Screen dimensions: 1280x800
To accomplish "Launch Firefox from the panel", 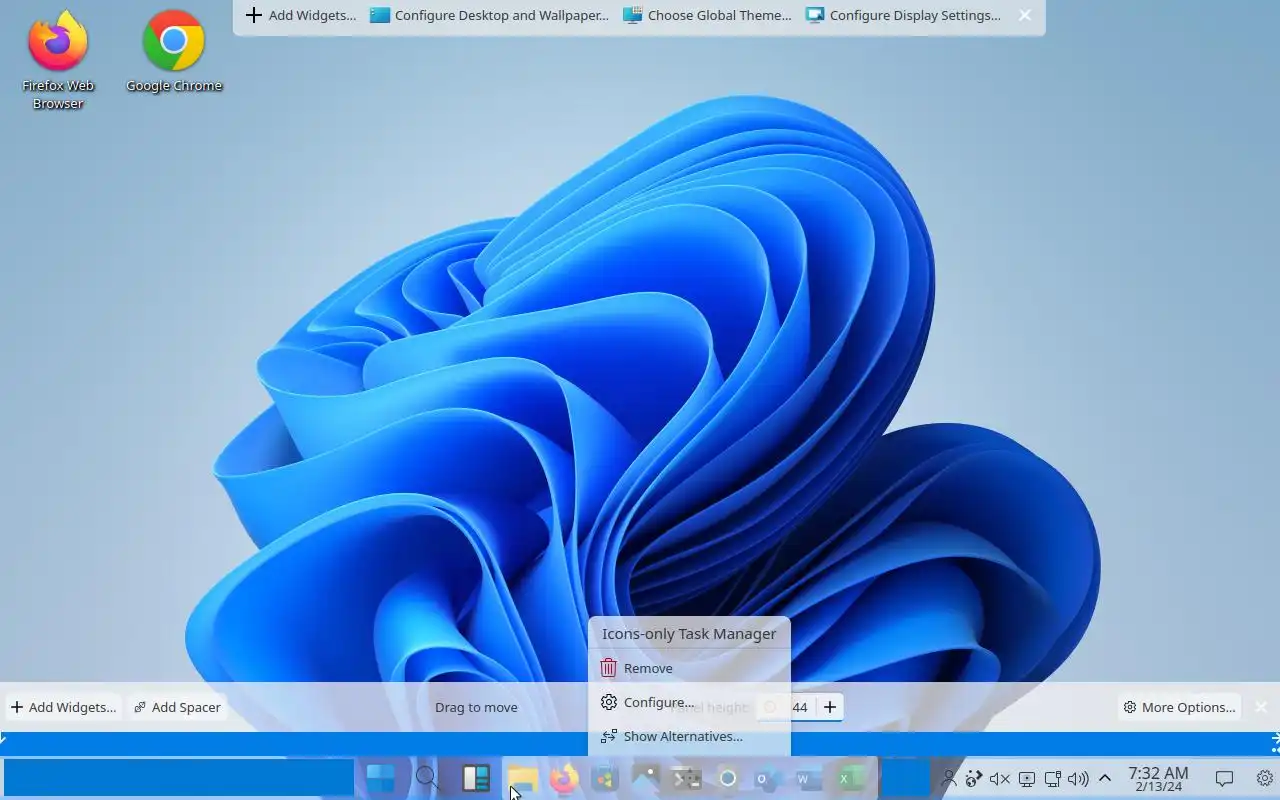I will pyautogui.click(x=564, y=778).
